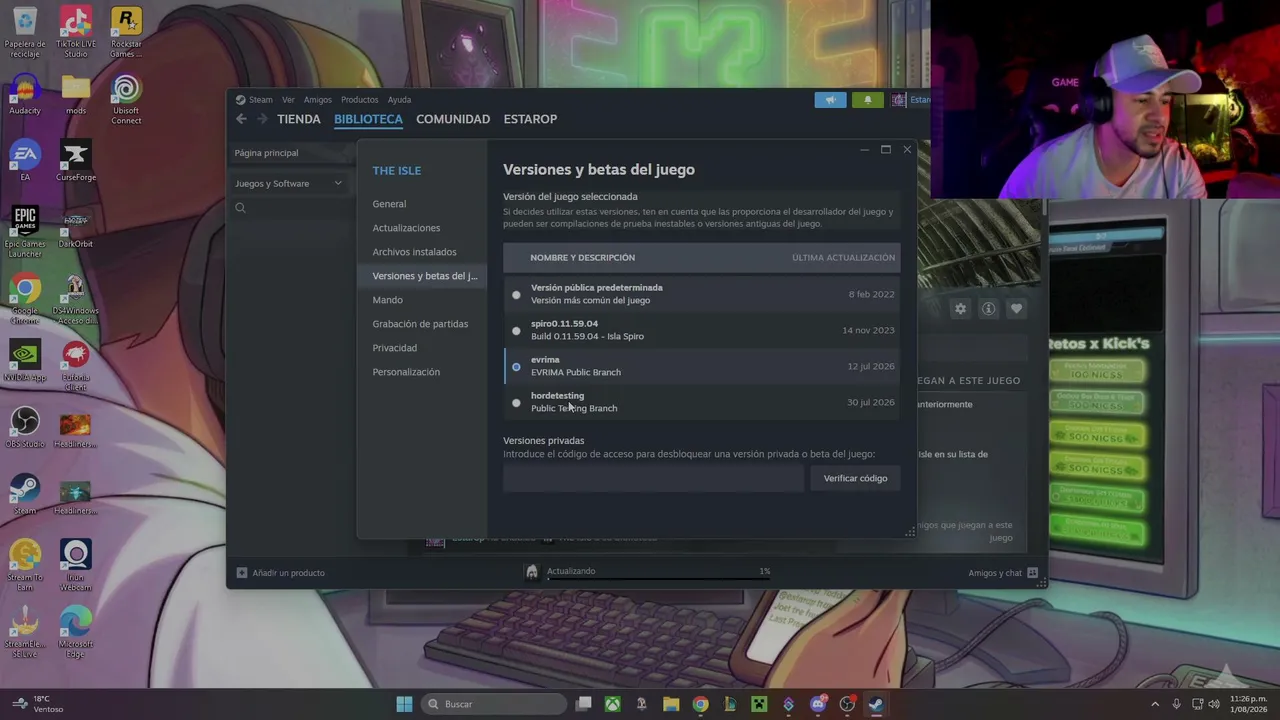Open Discord from the taskbar
1280x720 pixels.
click(x=818, y=704)
